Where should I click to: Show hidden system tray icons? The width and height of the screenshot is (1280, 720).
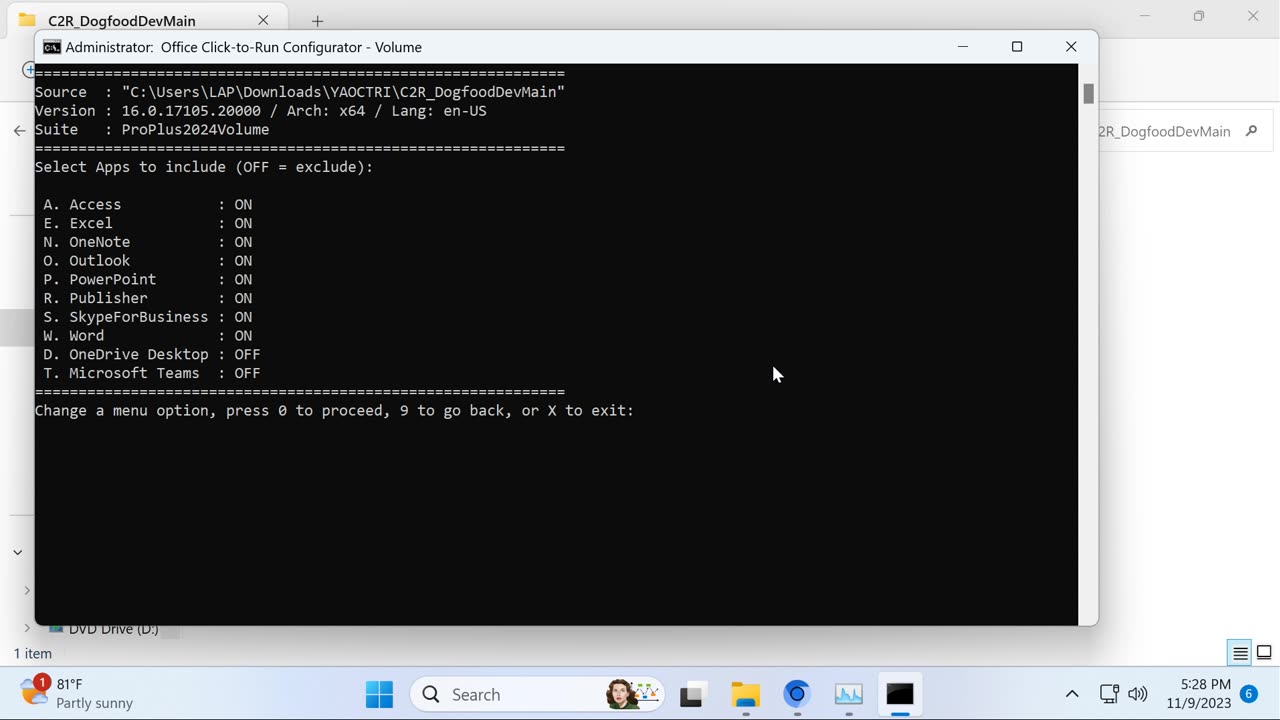[1072, 694]
